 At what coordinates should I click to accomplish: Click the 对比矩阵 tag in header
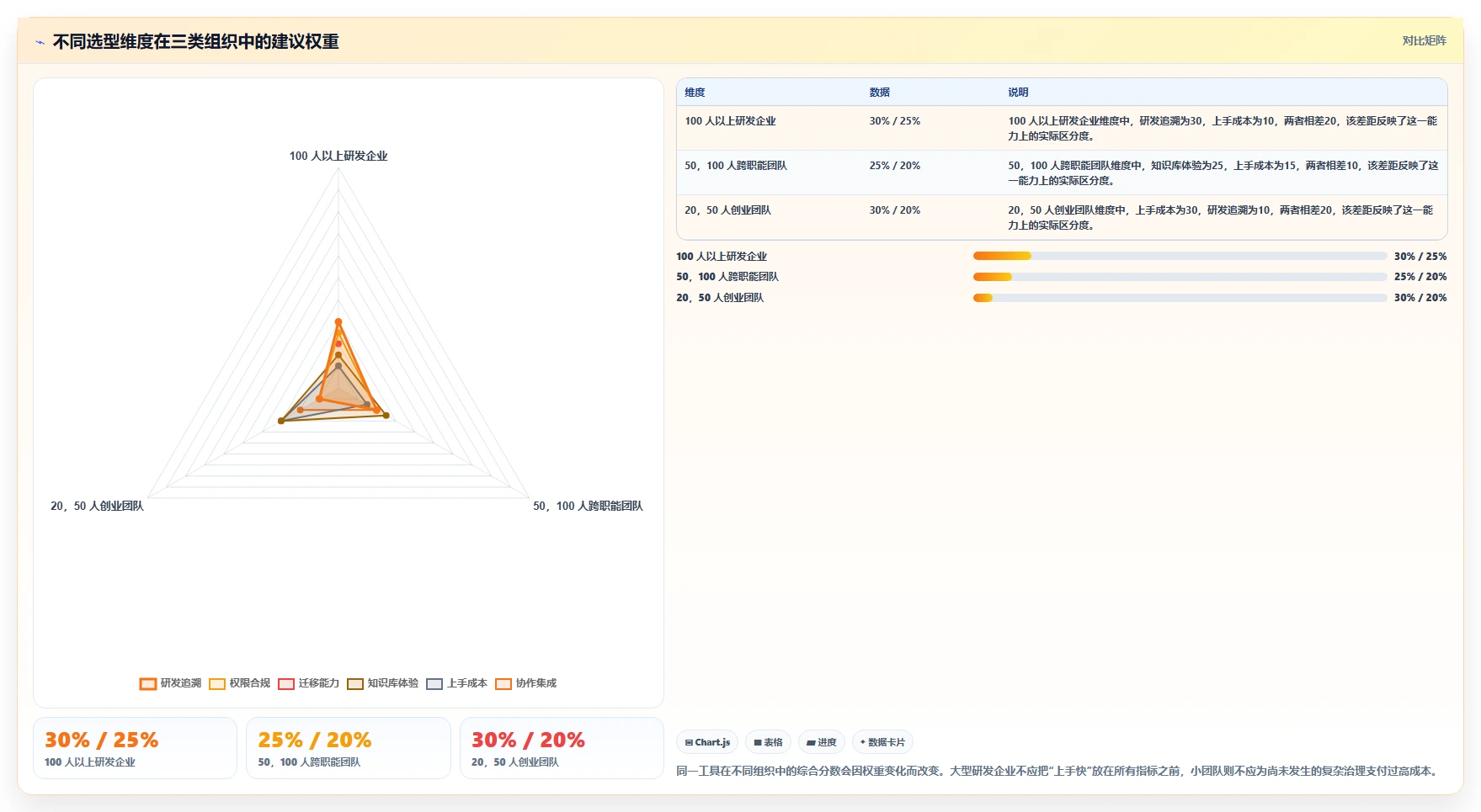1424,40
